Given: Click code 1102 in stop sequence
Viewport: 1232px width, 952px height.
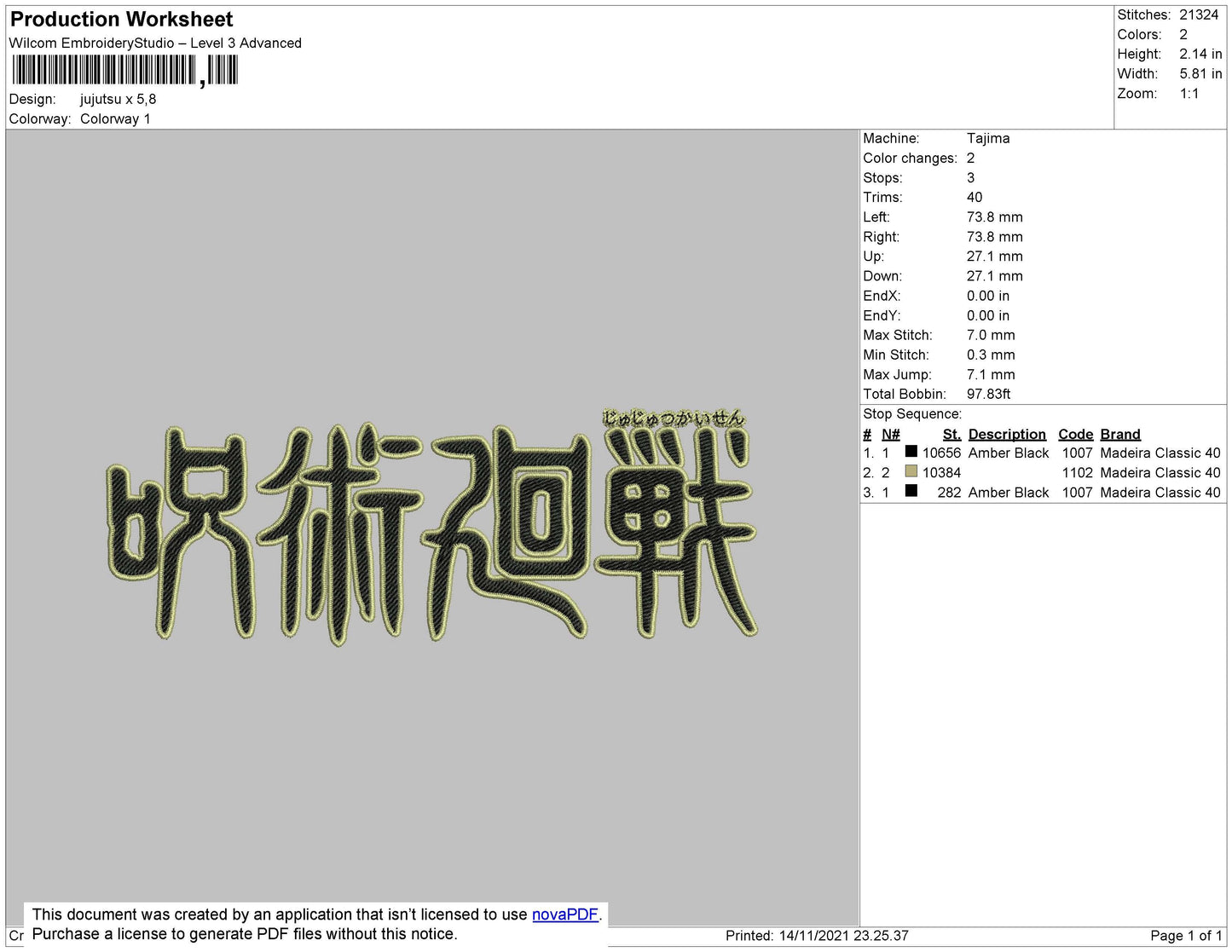Looking at the screenshot, I should click(1077, 472).
